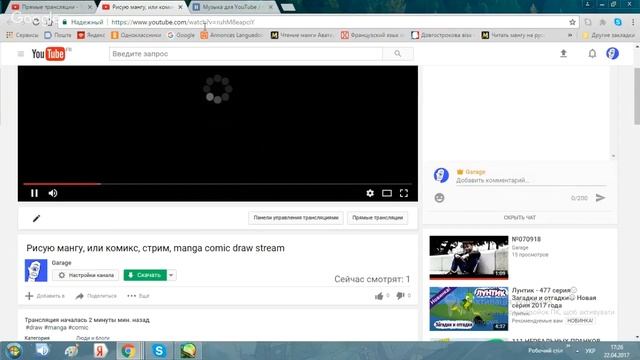Open the Другие закладки folder

pos(608,36)
